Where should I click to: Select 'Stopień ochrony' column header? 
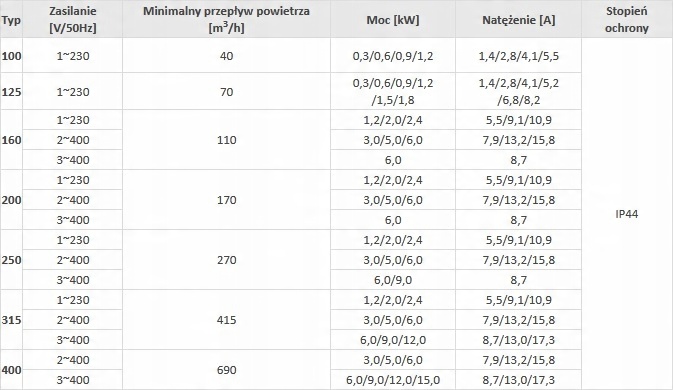(627, 20)
